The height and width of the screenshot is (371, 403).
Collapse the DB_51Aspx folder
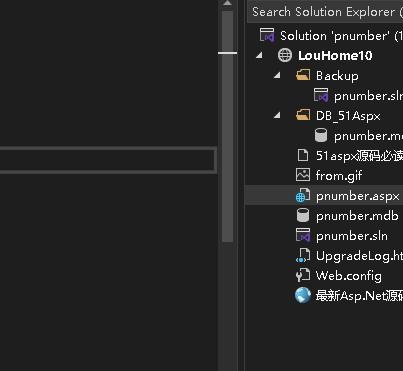277,115
